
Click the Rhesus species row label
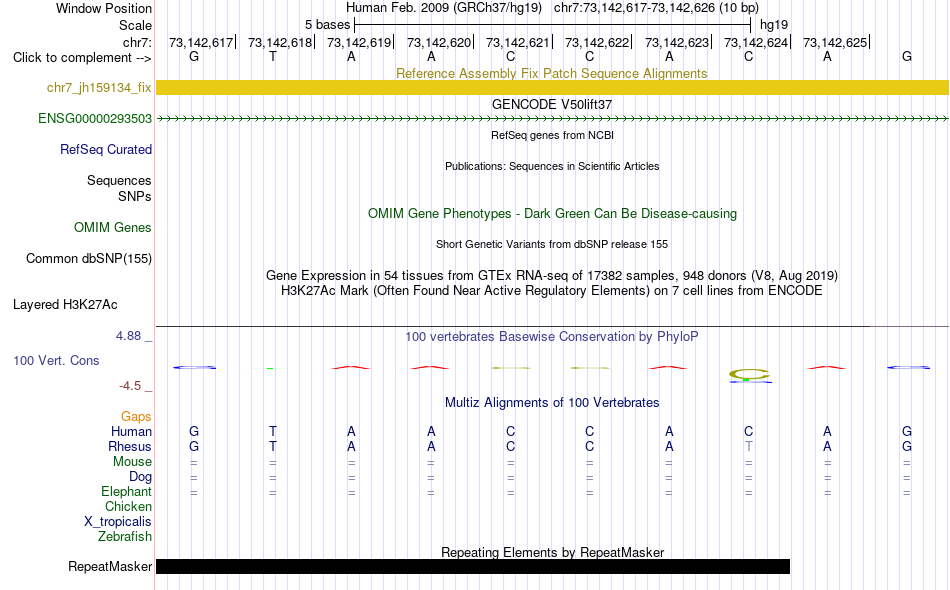[130, 446]
